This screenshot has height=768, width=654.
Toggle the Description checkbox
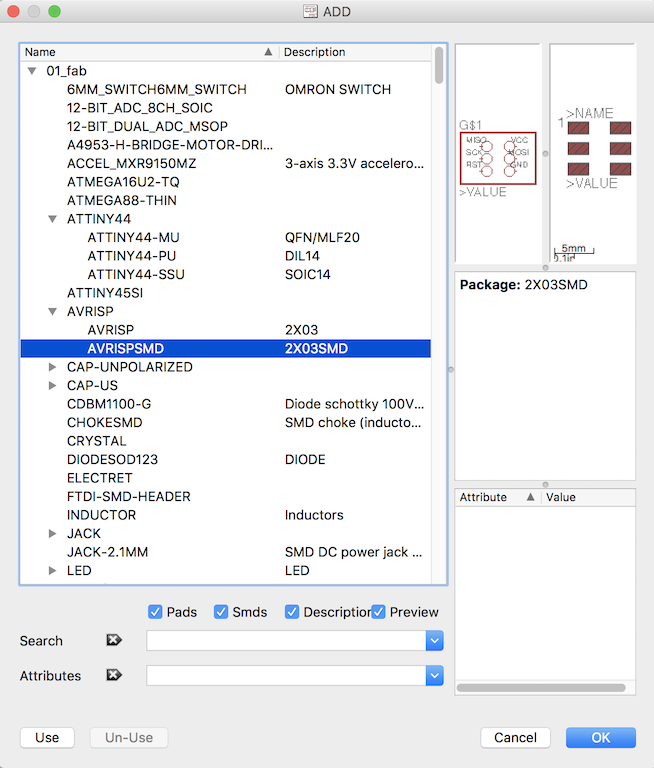coord(292,612)
